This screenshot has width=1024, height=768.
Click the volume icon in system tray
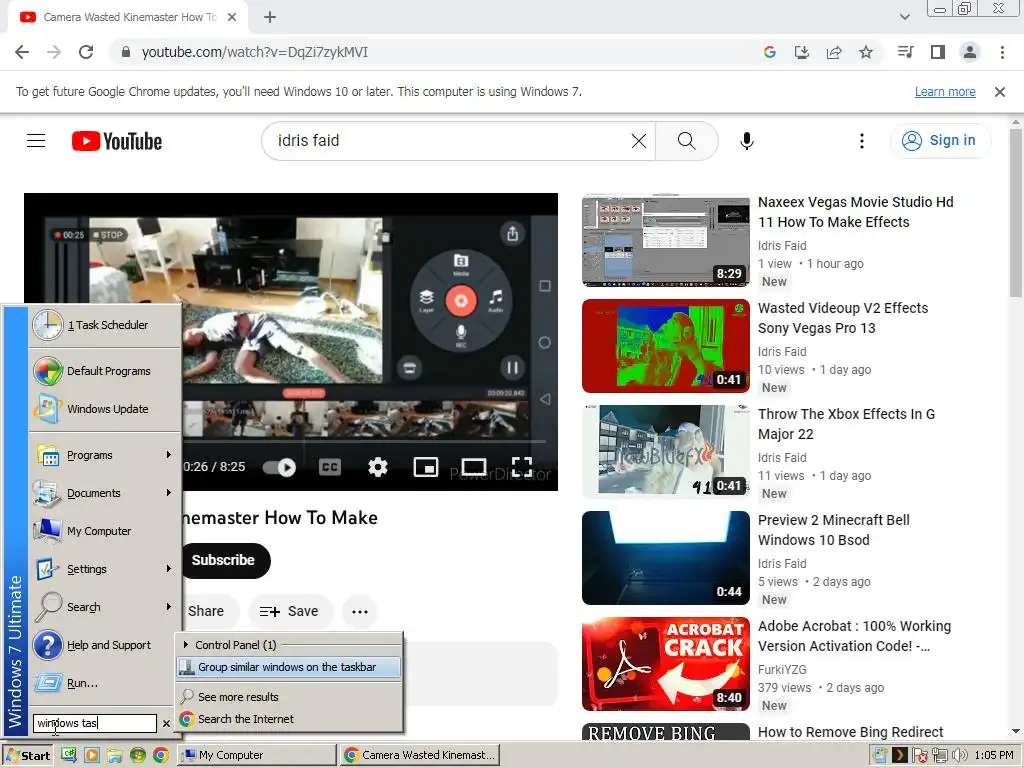click(x=959, y=755)
